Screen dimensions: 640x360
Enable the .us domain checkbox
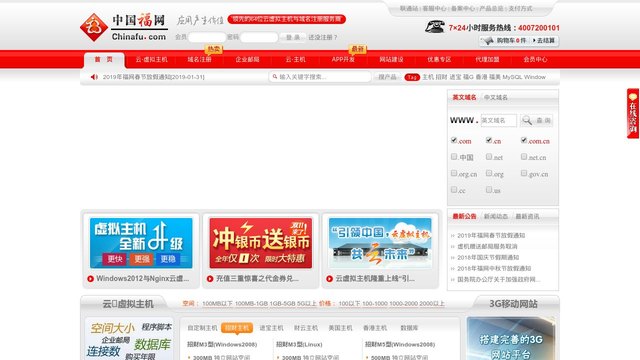(489, 189)
